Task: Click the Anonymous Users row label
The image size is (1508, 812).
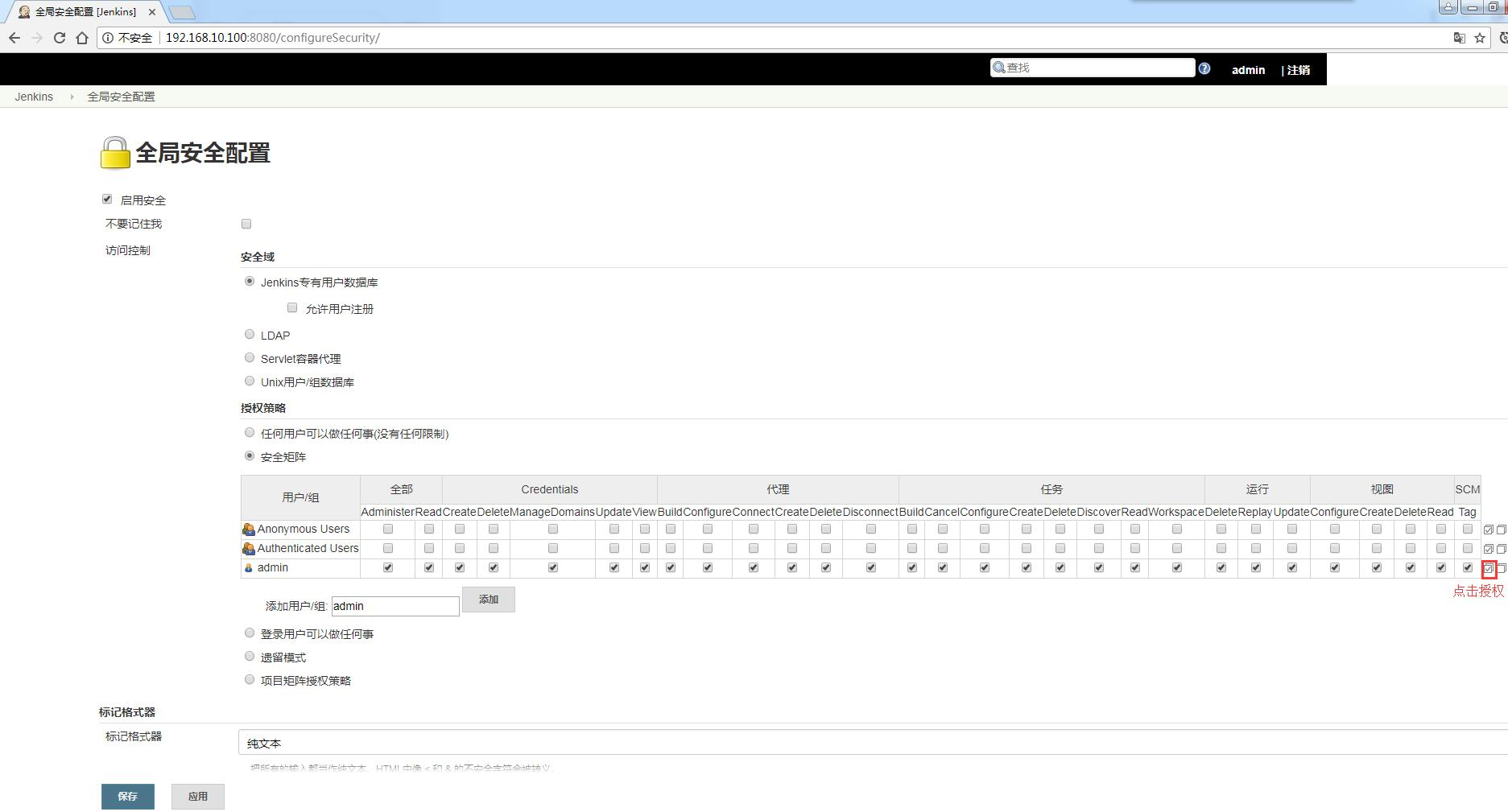Action: click(x=304, y=529)
